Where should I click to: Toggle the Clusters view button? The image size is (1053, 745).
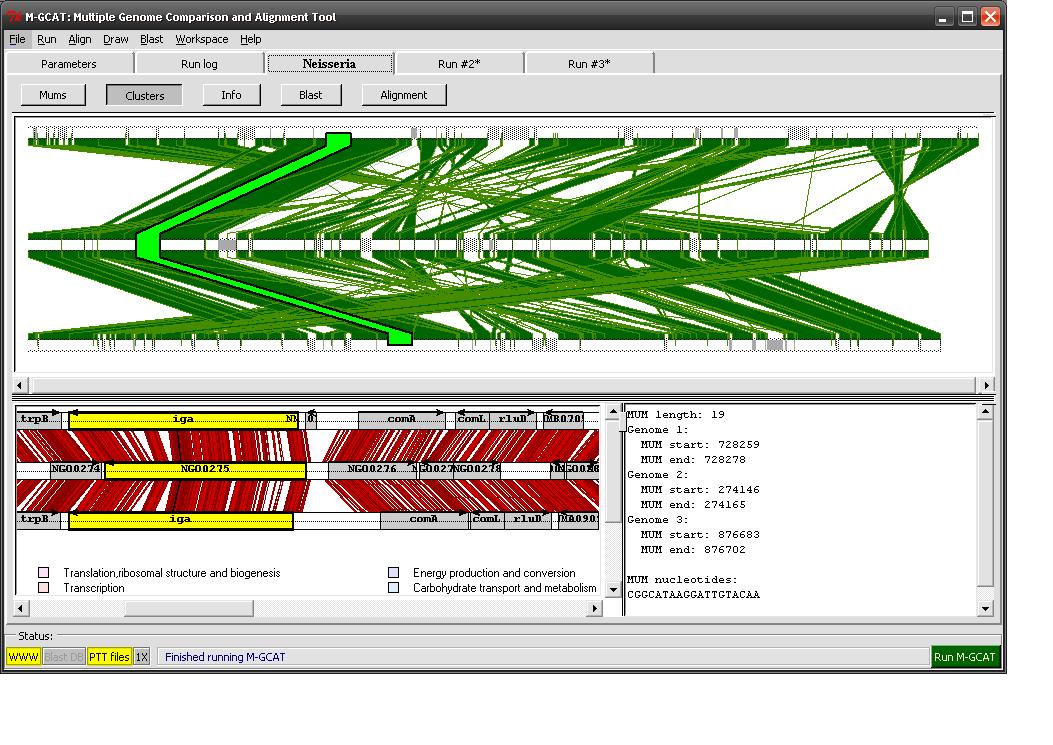pyautogui.click(x=145, y=95)
